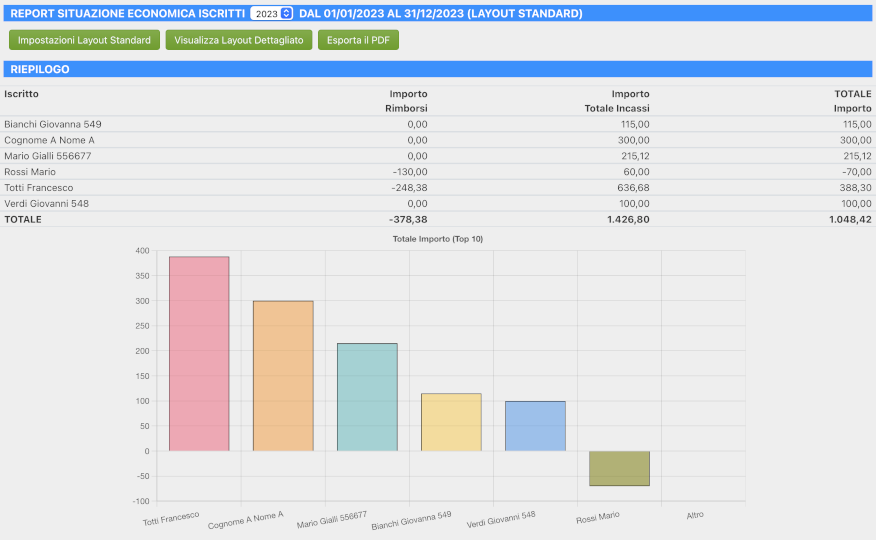Click the Importo Totale Incassi column header

point(617,100)
